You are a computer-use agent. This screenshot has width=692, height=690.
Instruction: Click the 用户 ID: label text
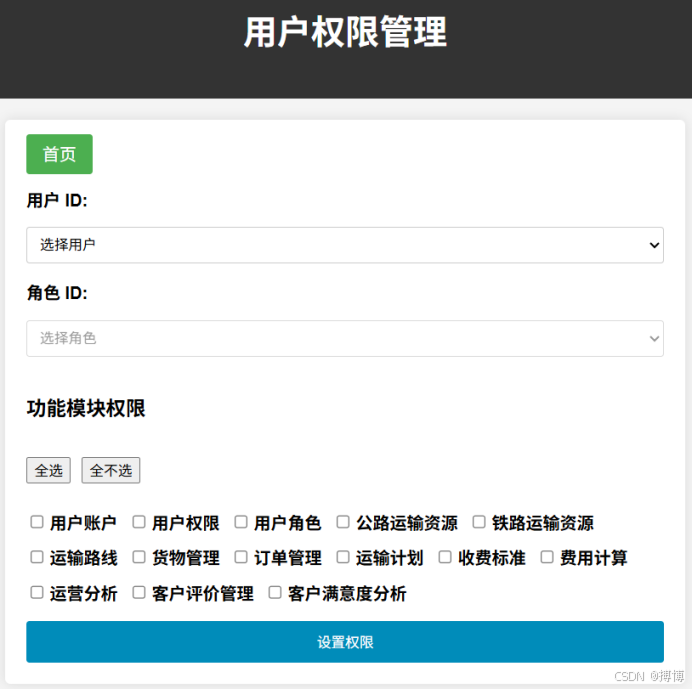57,200
